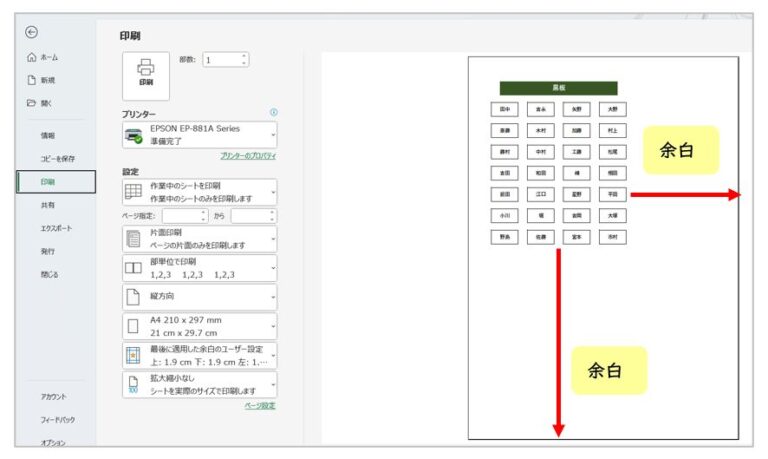Click the EPSON EP-881A printer icon

(133, 135)
